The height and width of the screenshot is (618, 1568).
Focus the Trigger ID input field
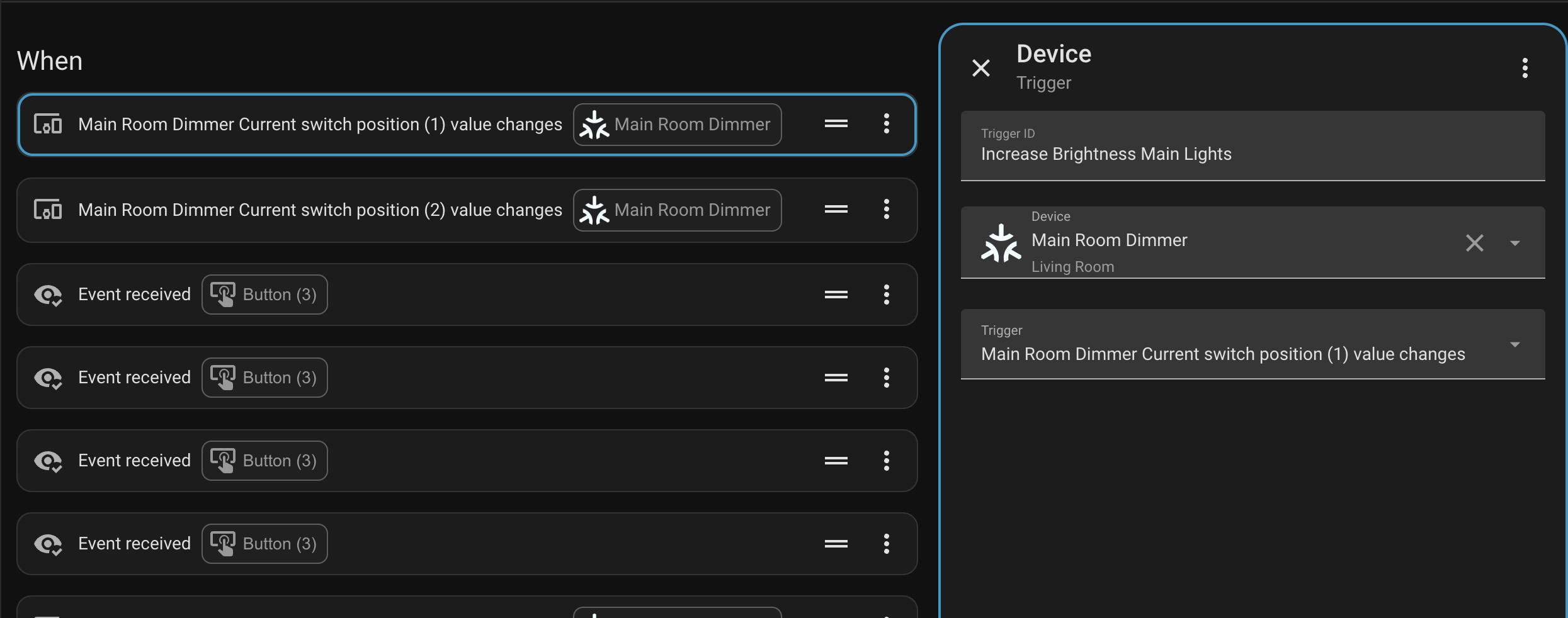(x=1253, y=146)
